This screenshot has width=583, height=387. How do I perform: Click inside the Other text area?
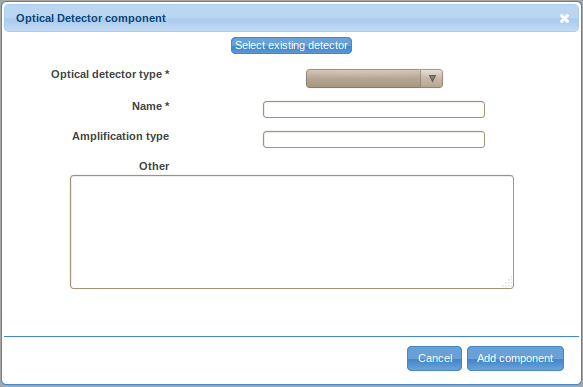coord(292,232)
